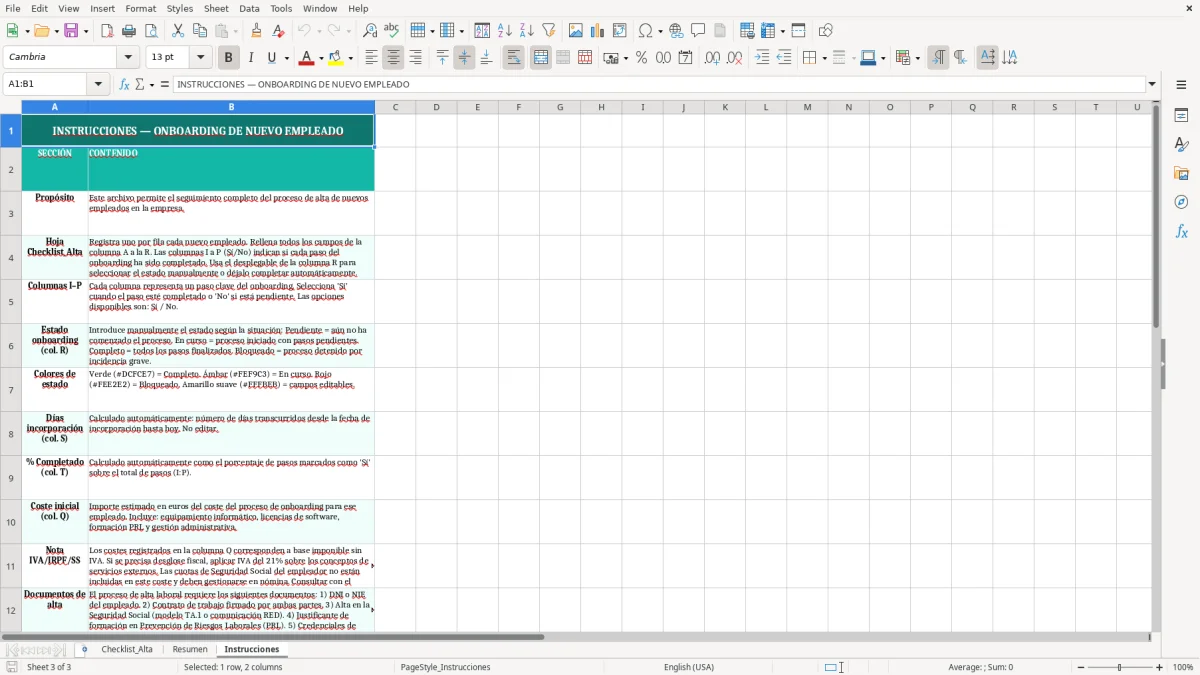This screenshot has width=1200, height=675.
Task: Toggle Center Vertically alignment
Action: [x=464, y=58]
